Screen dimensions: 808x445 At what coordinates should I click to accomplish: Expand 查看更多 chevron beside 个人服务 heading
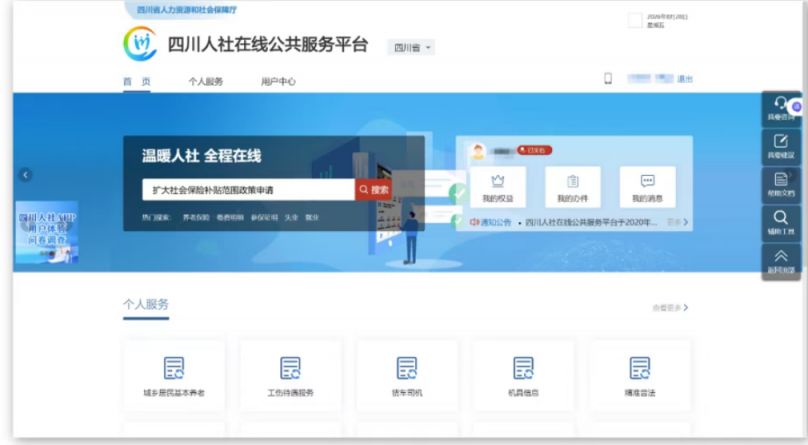[686, 307]
